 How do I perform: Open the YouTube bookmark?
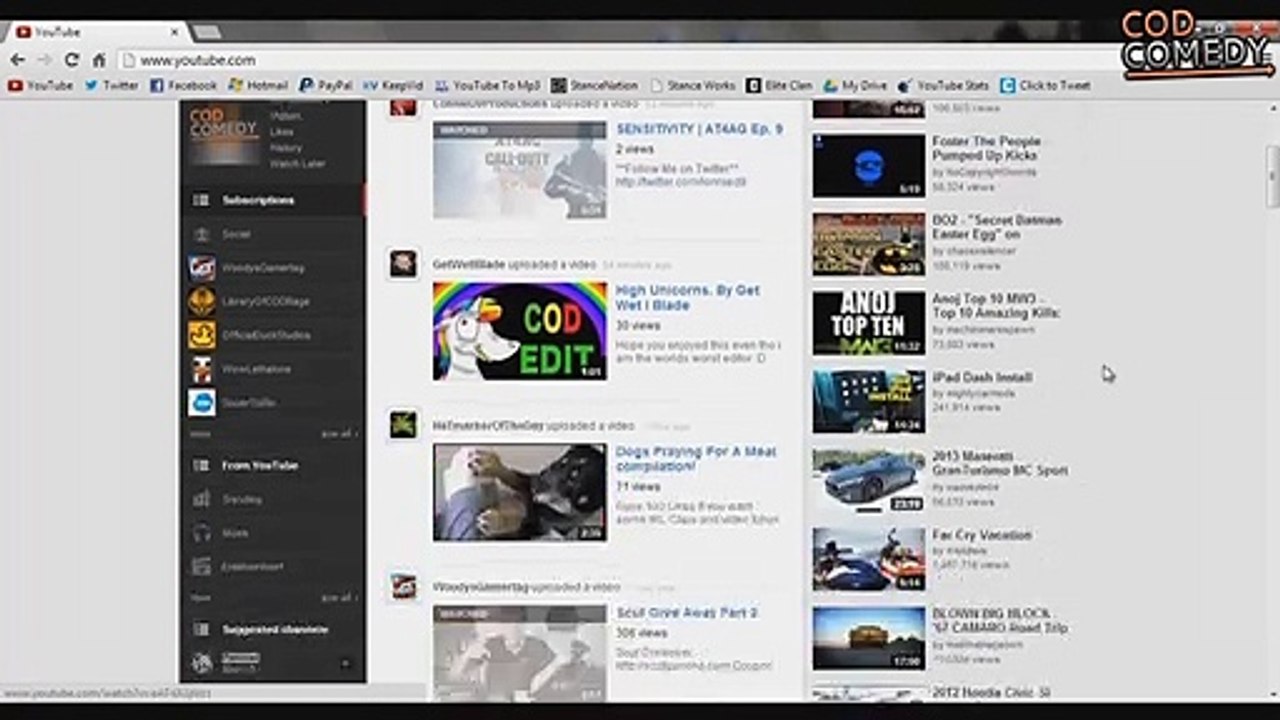(41, 86)
